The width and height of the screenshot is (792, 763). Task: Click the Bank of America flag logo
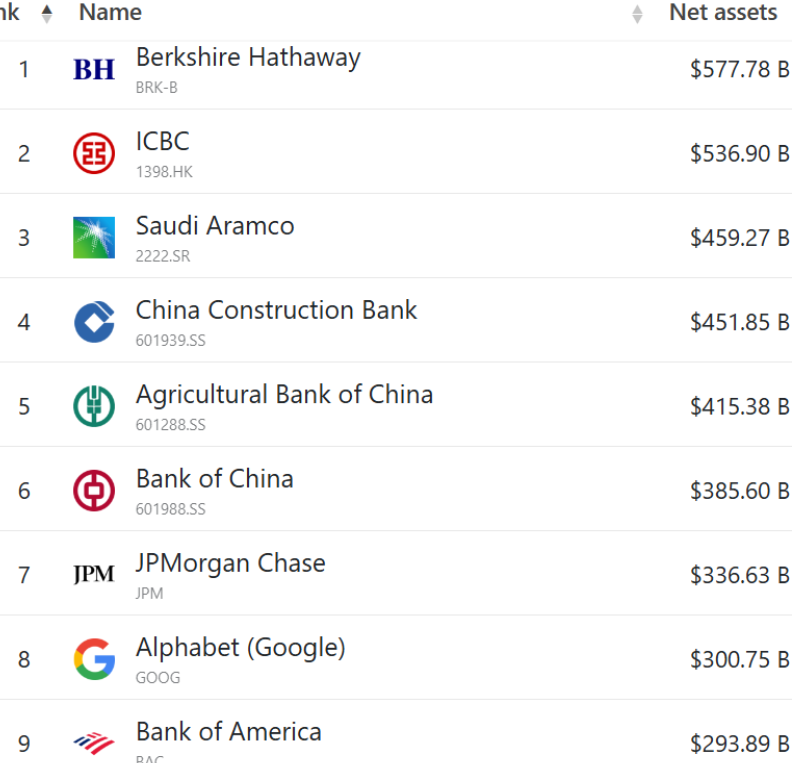94,743
